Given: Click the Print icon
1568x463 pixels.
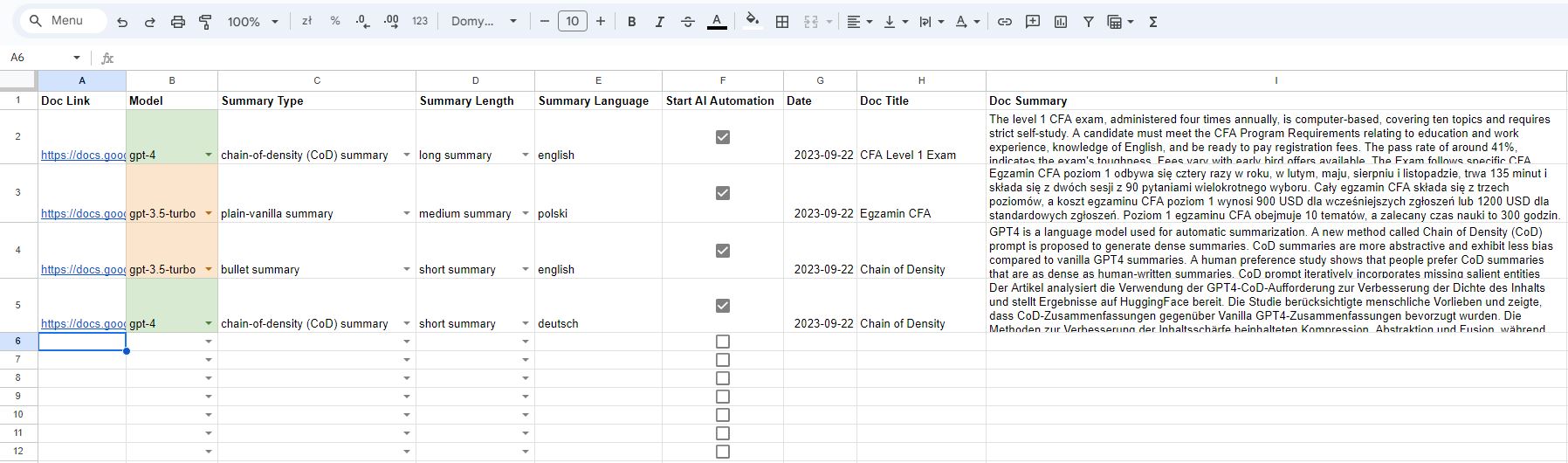Looking at the screenshot, I should click(x=178, y=22).
